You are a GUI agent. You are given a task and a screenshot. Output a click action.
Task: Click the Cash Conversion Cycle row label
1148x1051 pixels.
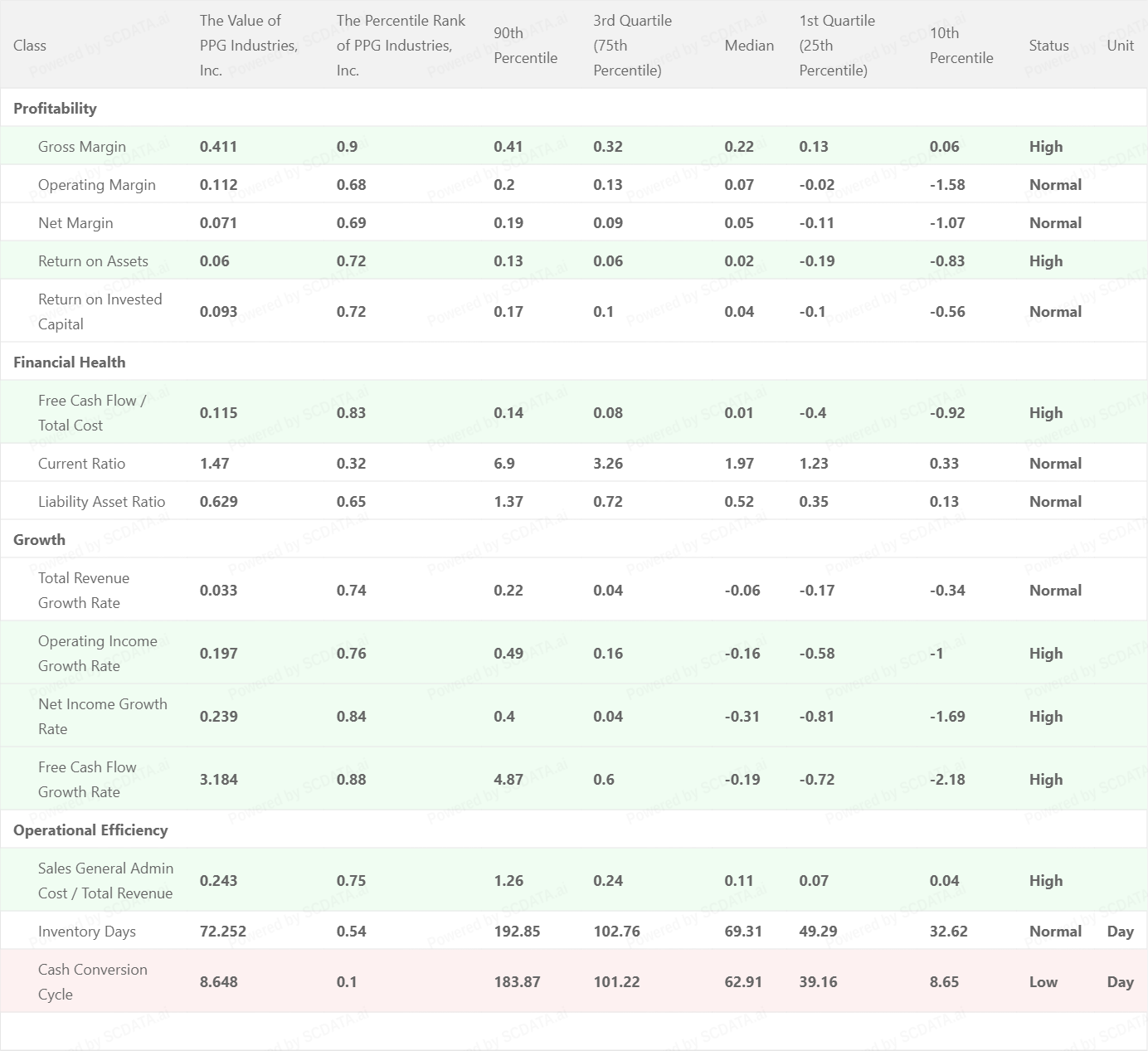point(92,982)
